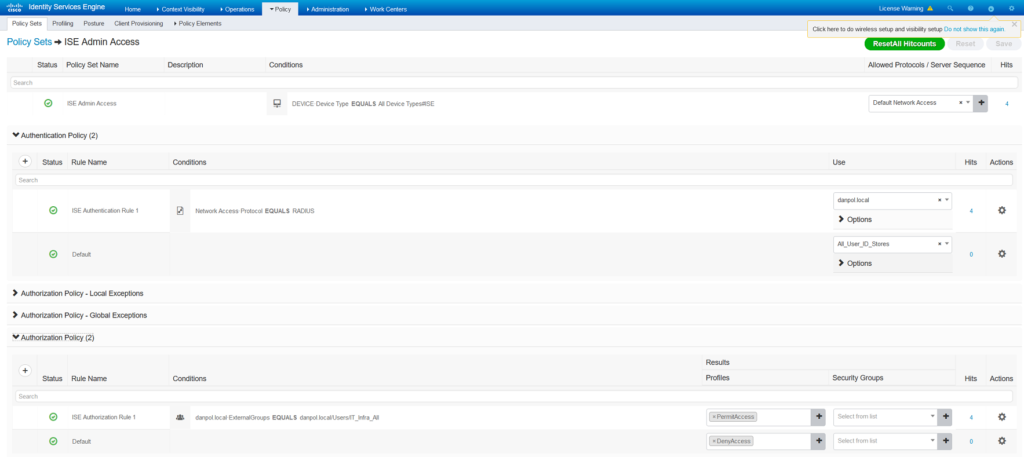Add a new authentication rule with plus icon
Image resolution: width=1024 pixels, height=457 pixels.
[25, 161]
